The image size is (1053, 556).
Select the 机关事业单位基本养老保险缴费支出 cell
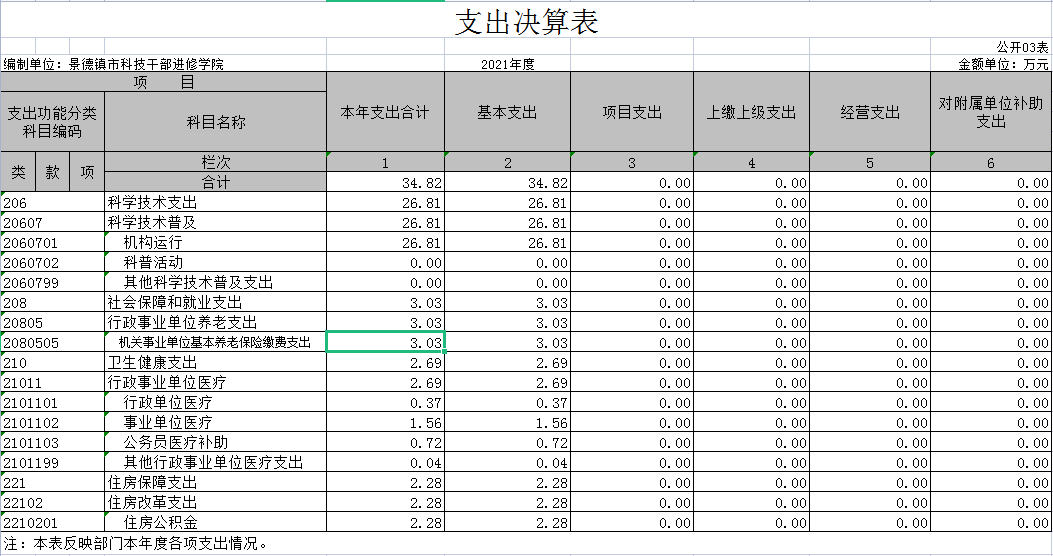(214, 342)
